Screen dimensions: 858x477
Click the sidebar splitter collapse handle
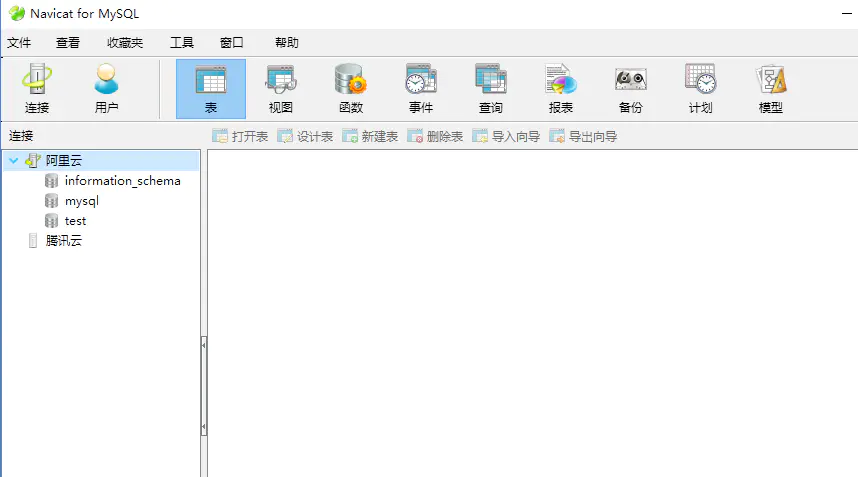tap(204, 386)
